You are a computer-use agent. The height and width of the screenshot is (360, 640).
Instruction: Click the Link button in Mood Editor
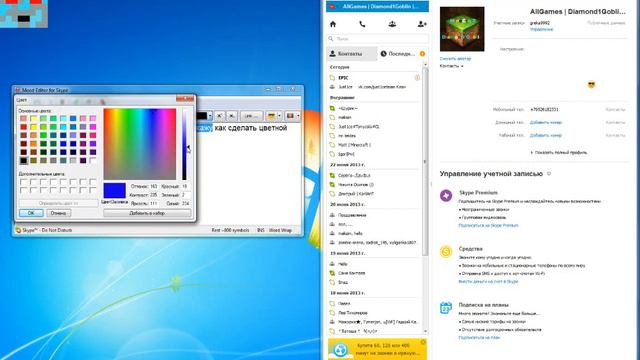(251, 116)
